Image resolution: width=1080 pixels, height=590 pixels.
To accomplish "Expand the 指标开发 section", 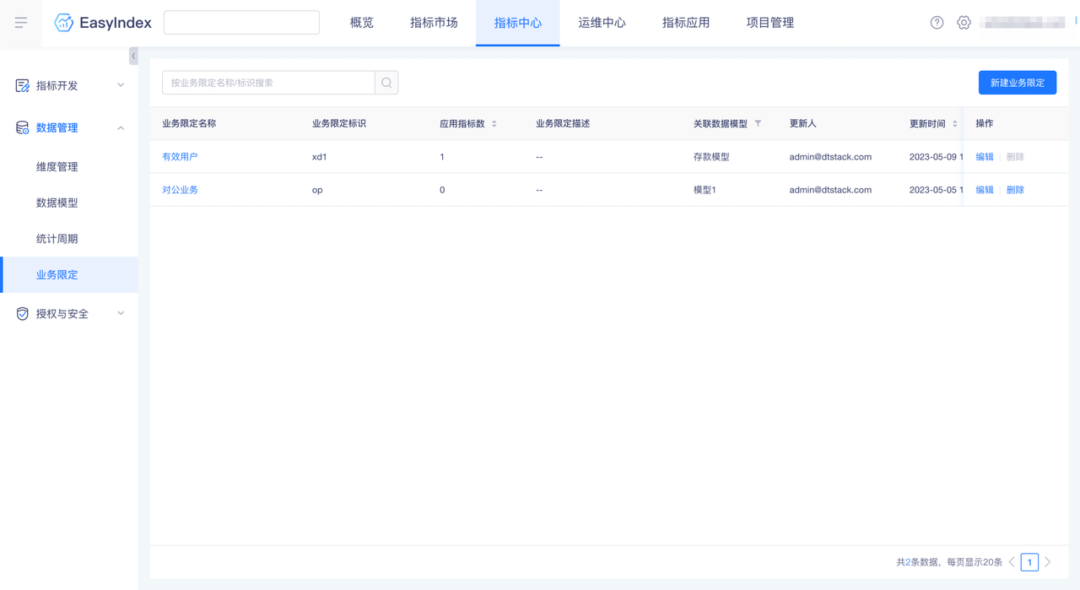I will [122, 85].
